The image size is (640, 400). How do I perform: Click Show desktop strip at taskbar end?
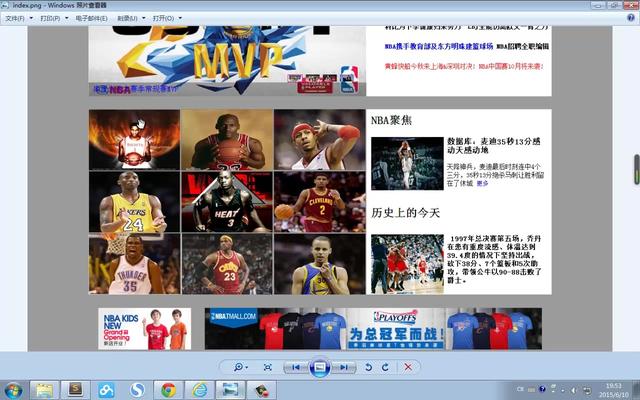pyautogui.click(x=637, y=390)
